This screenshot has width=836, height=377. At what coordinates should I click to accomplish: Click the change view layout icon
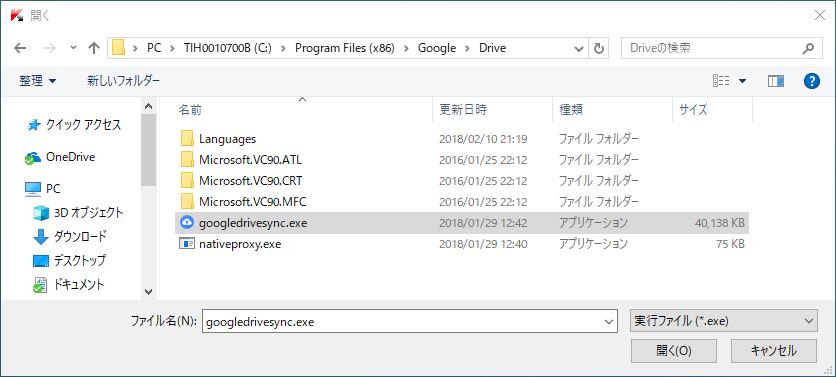point(721,81)
